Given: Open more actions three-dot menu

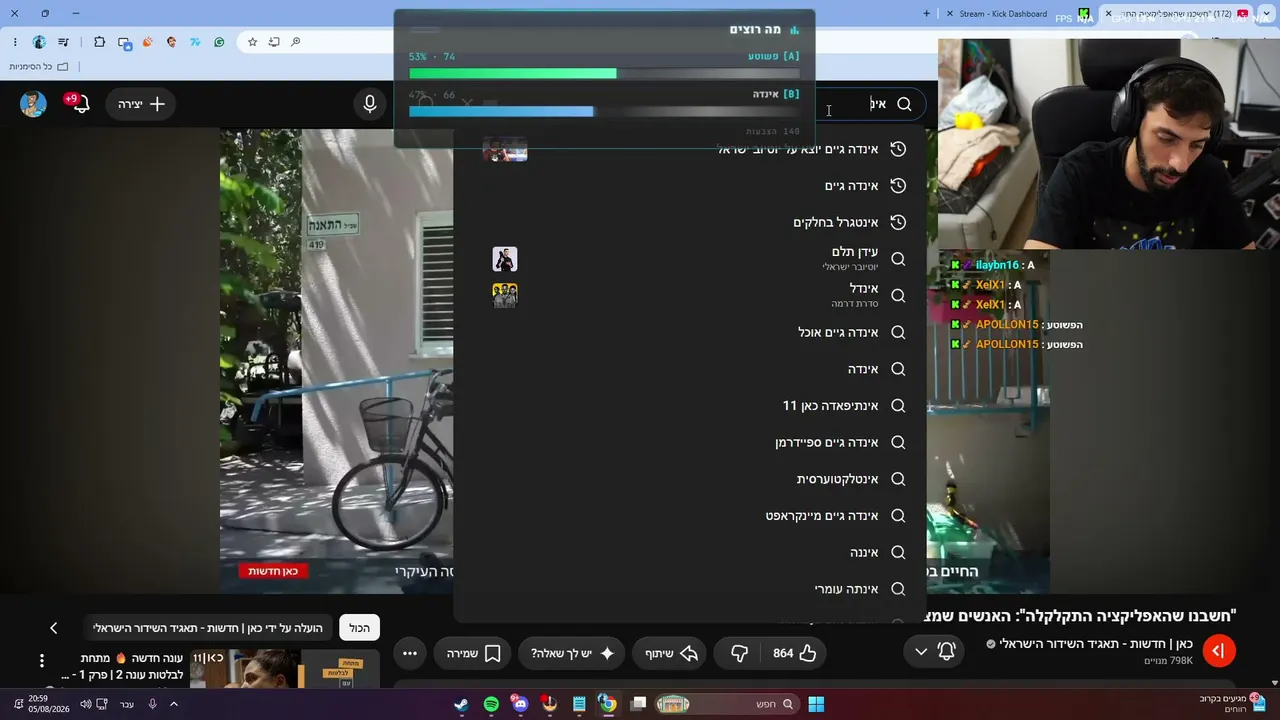Looking at the screenshot, I should (x=410, y=653).
